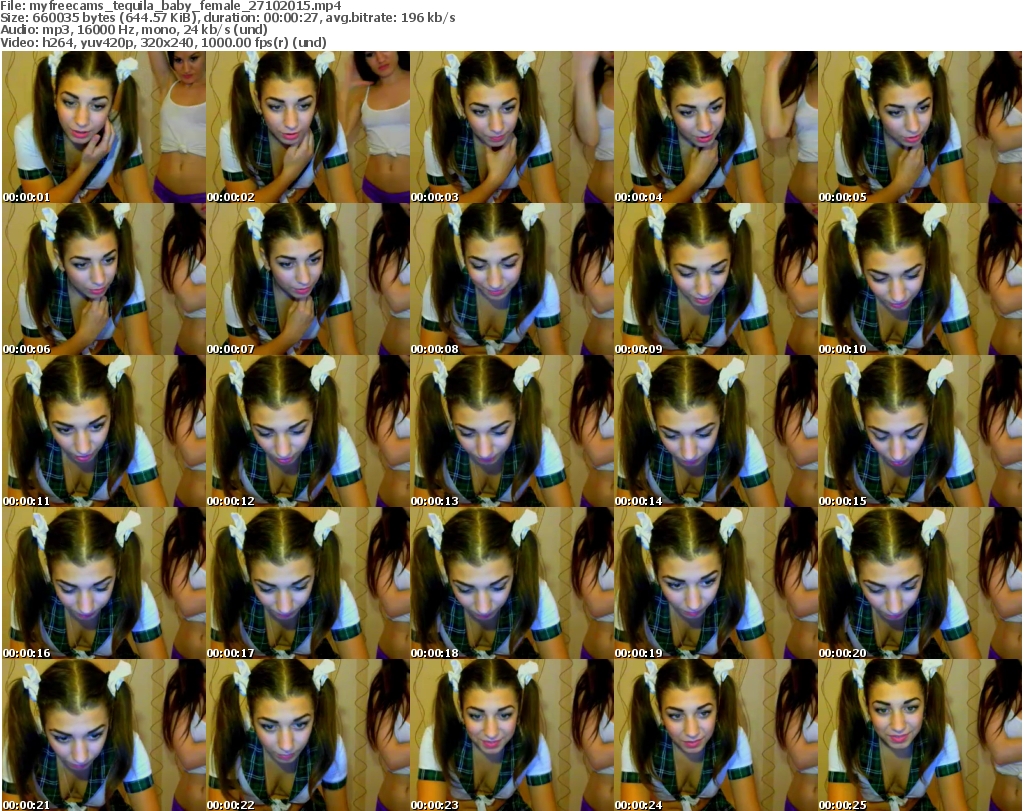Select the frame stamped 00:00:11
The width and height of the screenshot is (1024, 811).
[104, 431]
